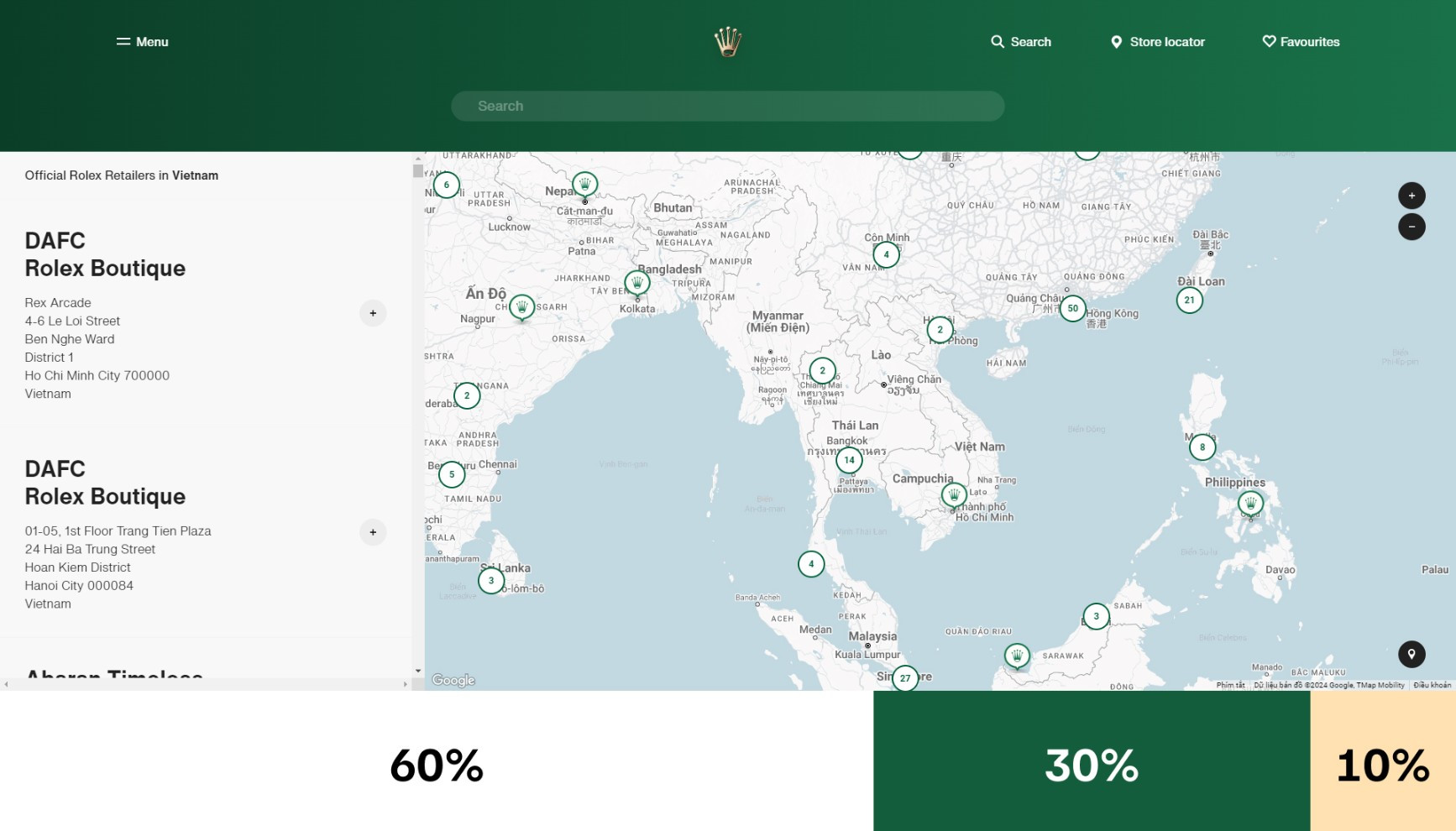Open Favourites in the header
The width and height of the screenshot is (1456, 831).
1301,42
